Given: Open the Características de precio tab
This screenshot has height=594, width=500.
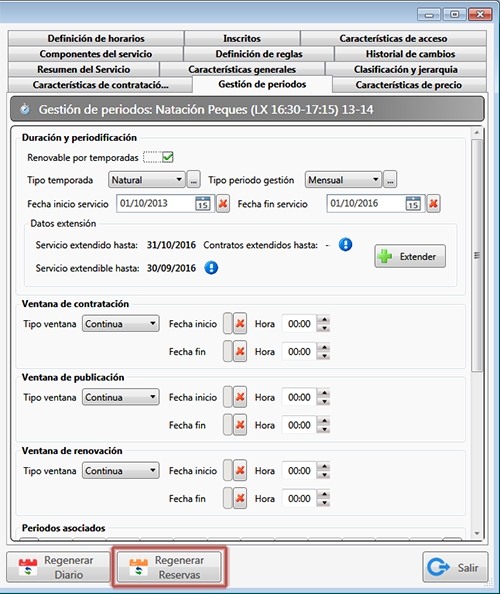Looking at the screenshot, I should pyautogui.click(x=409, y=85).
